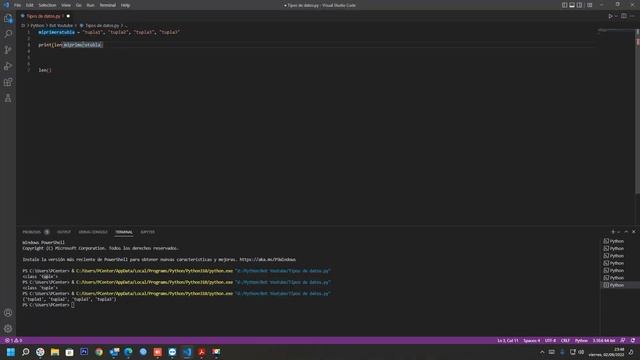Open the File menu
640x360 pixels.
[18, 5]
